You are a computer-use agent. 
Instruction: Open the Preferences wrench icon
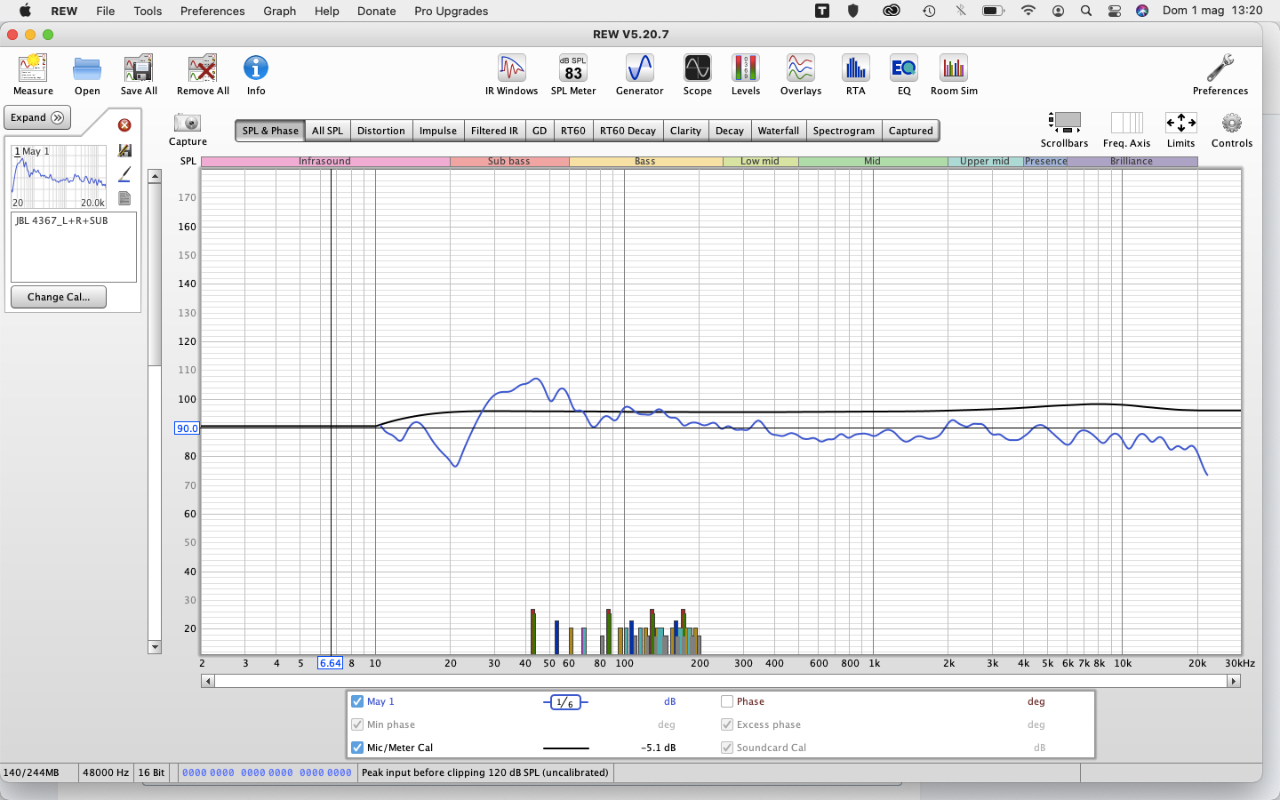(x=1220, y=75)
